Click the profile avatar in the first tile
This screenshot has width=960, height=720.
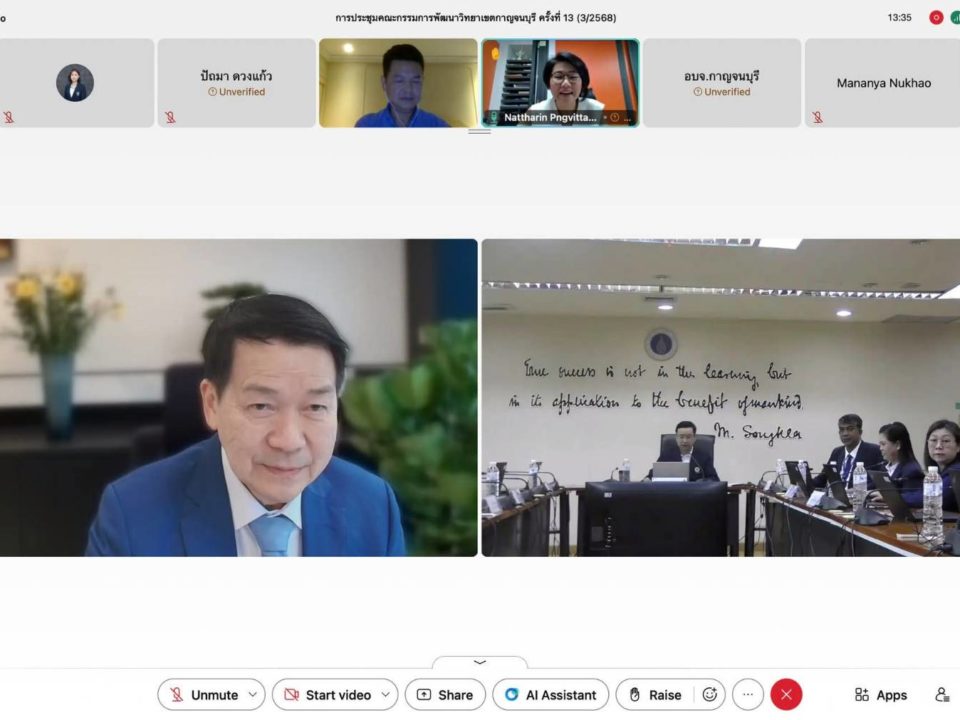pos(75,83)
